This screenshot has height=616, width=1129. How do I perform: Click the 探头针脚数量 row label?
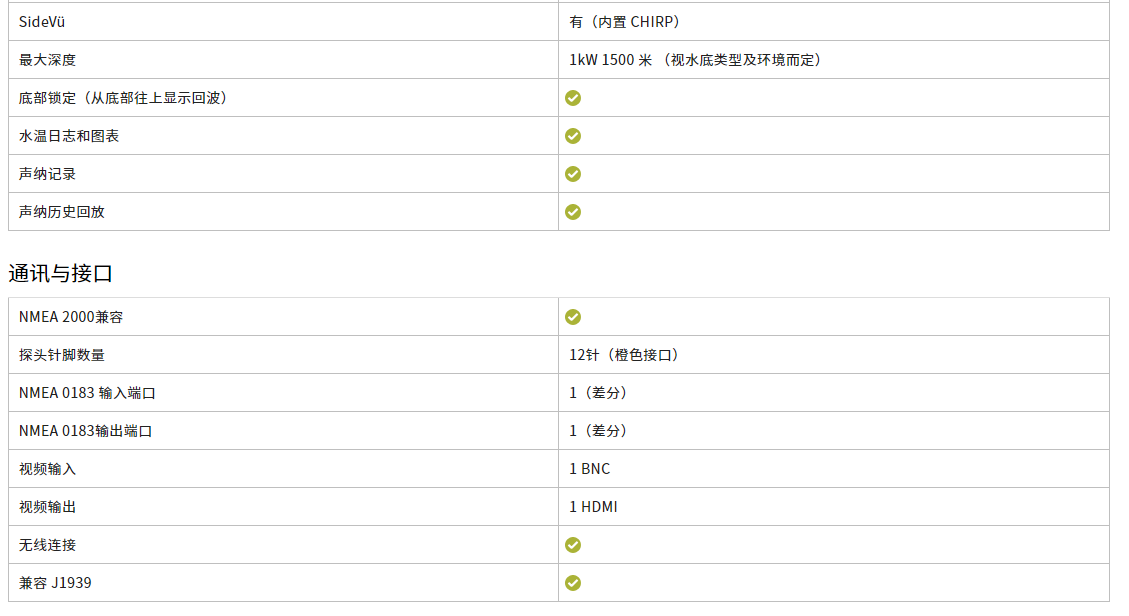(x=62, y=355)
